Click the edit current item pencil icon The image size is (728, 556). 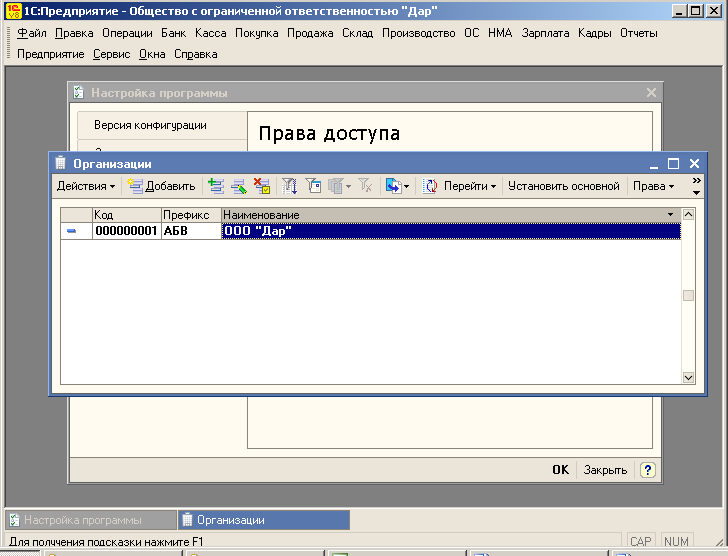239,186
